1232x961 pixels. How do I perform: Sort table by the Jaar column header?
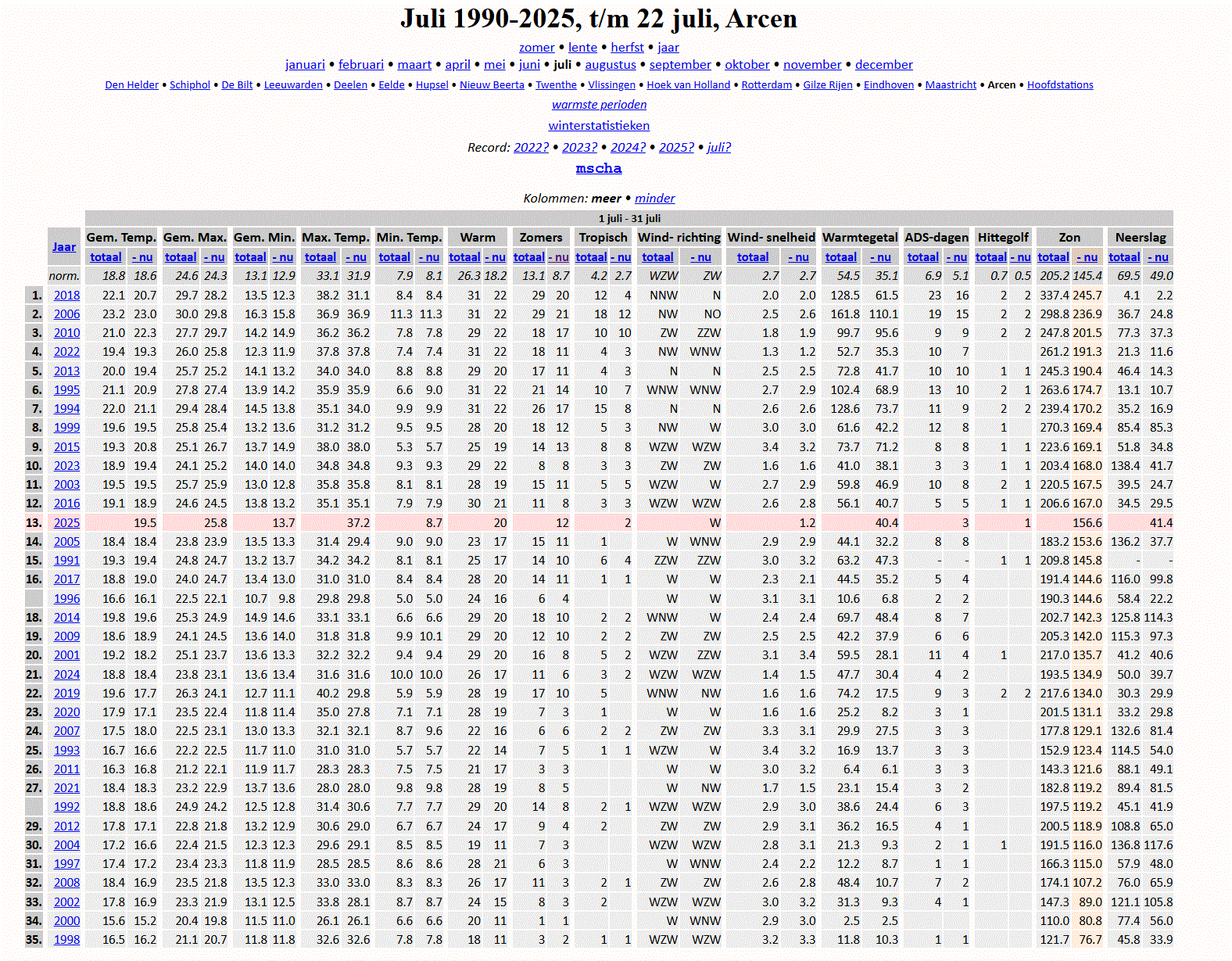click(x=64, y=247)
